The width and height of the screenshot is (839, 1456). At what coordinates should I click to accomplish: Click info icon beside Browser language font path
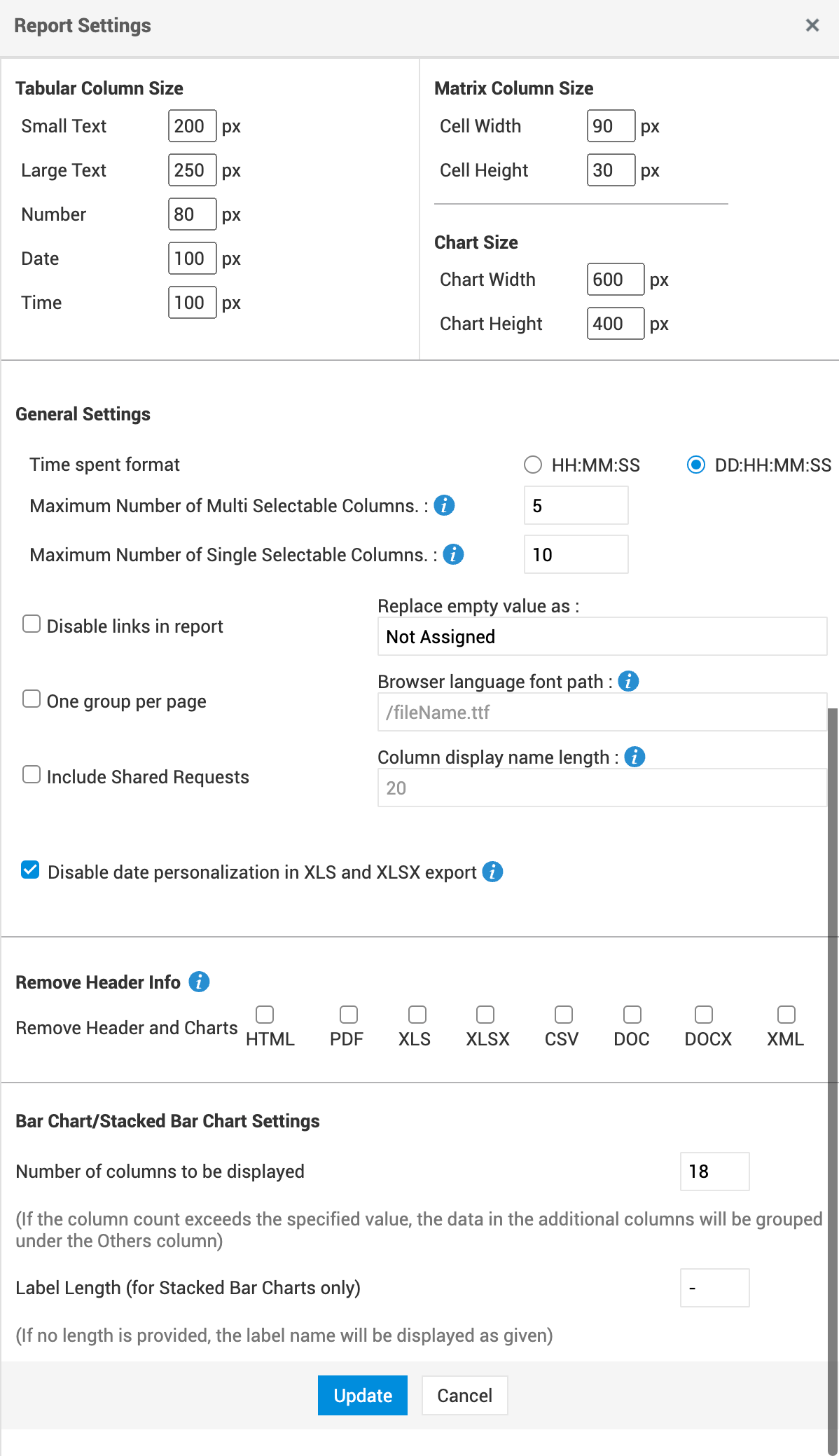[x=628, y=681]
